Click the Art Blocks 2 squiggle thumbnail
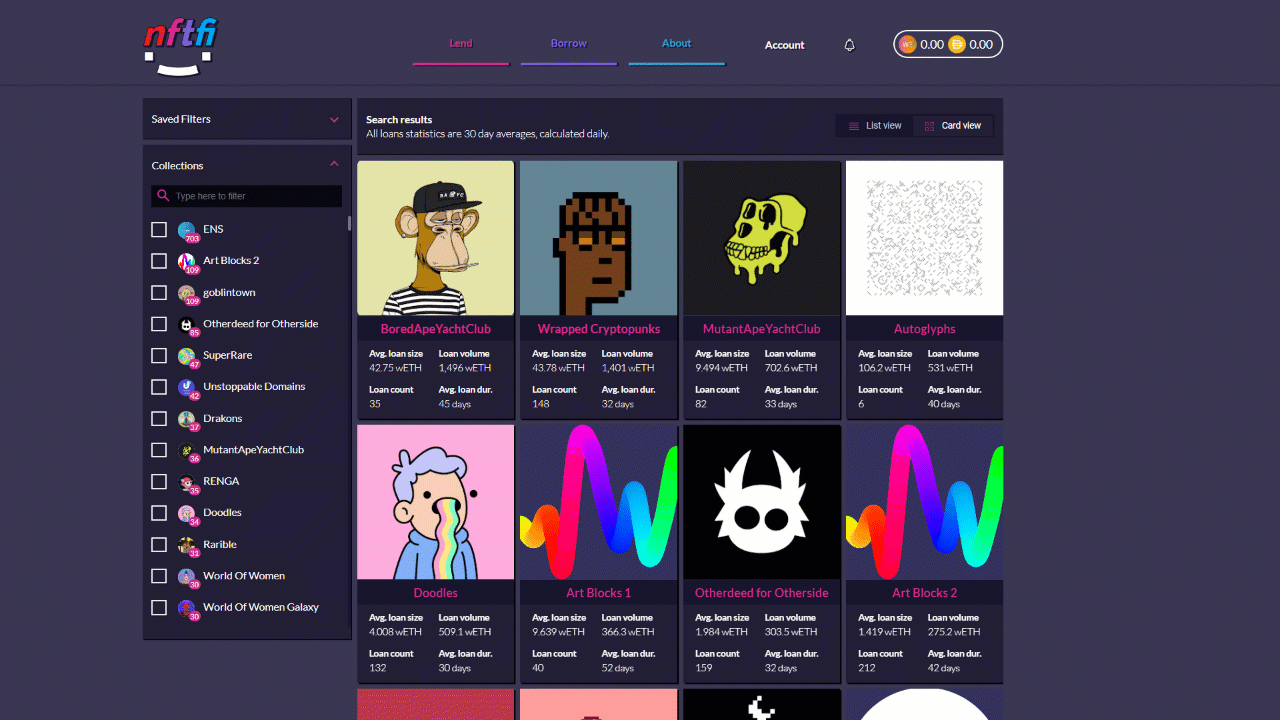Image resolution: width=1280 pixels, height=720 pixels. point(925,502)
